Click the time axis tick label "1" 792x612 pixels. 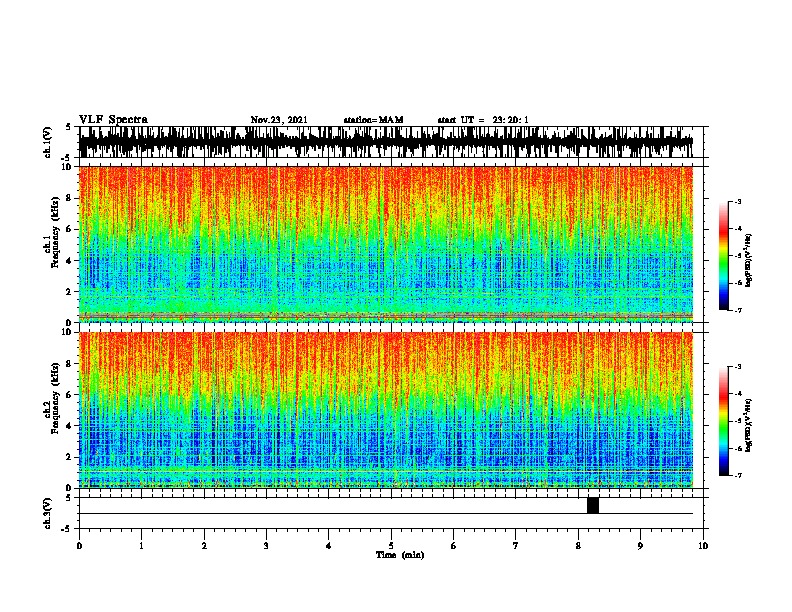coord(141,546)
